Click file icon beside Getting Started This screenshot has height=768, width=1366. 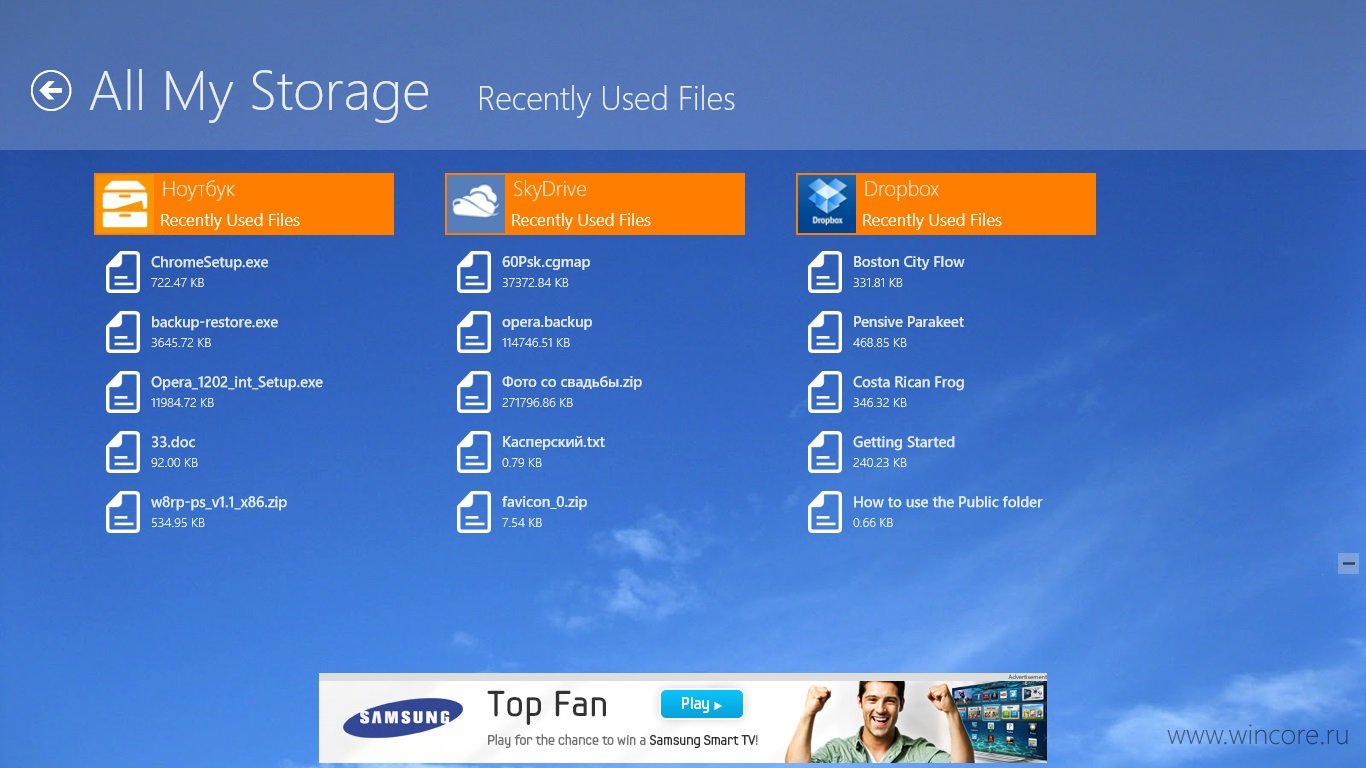point(825,452)
